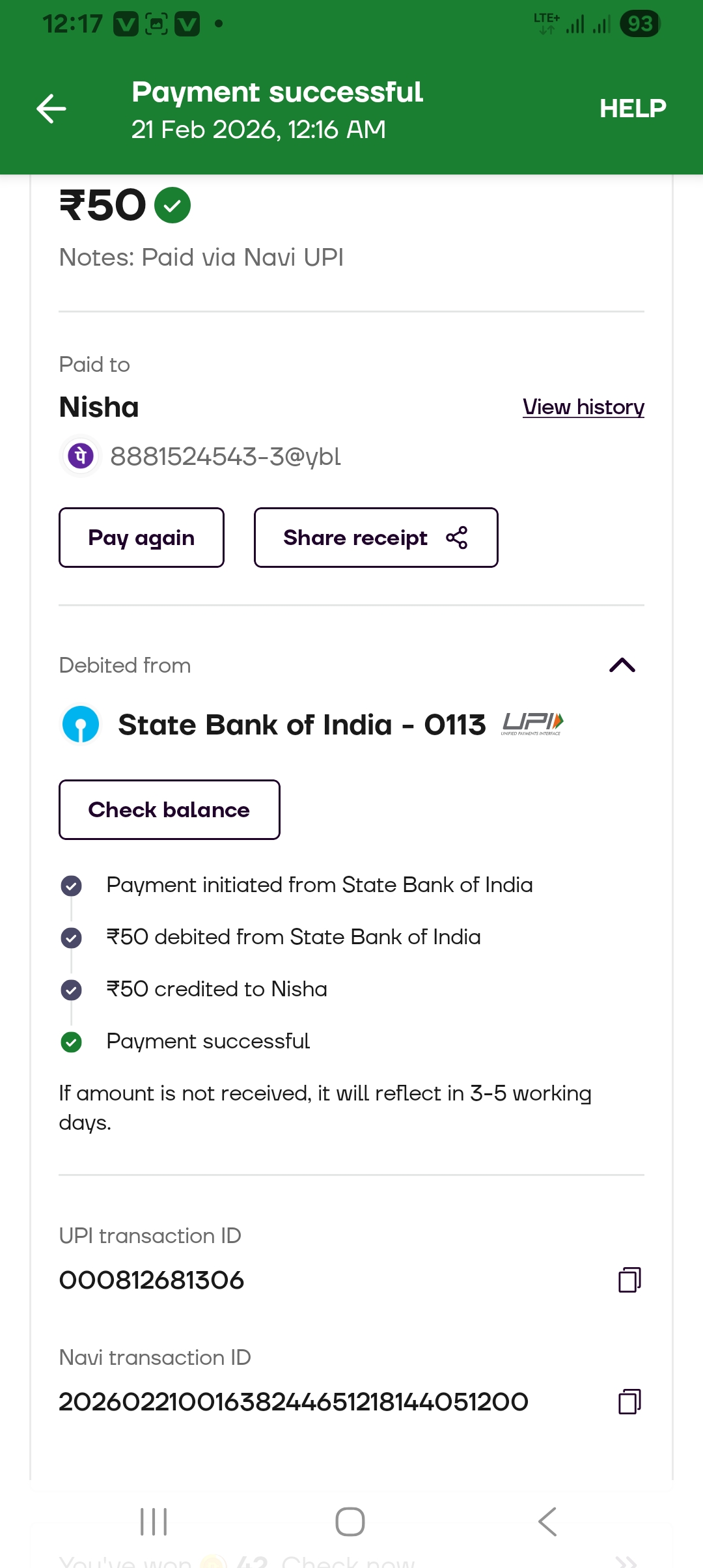
Task: Tap the State Bank of India logo
Action: click(x=81, y=724)
